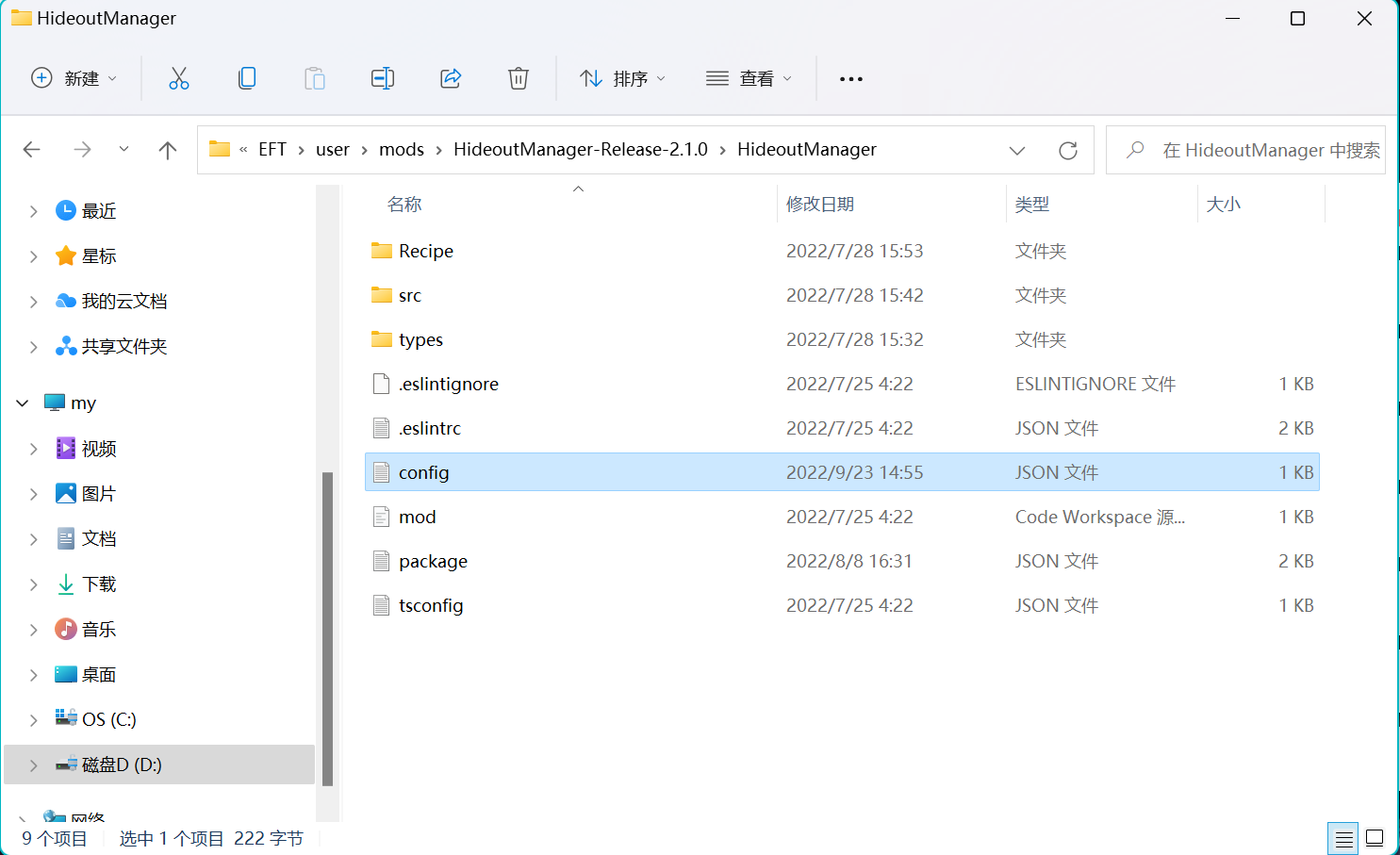Switch to details list view
The height and width of the screenshot is (855, 1400).
pos(1343,838)
